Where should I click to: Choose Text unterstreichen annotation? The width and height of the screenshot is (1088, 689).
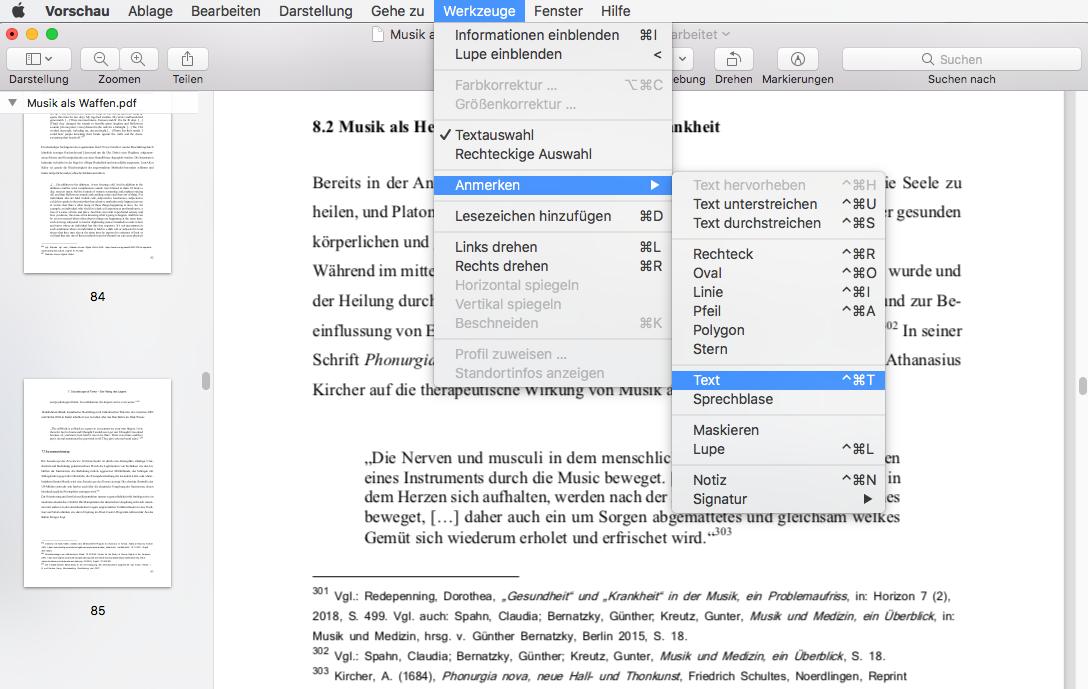(779, 204)
